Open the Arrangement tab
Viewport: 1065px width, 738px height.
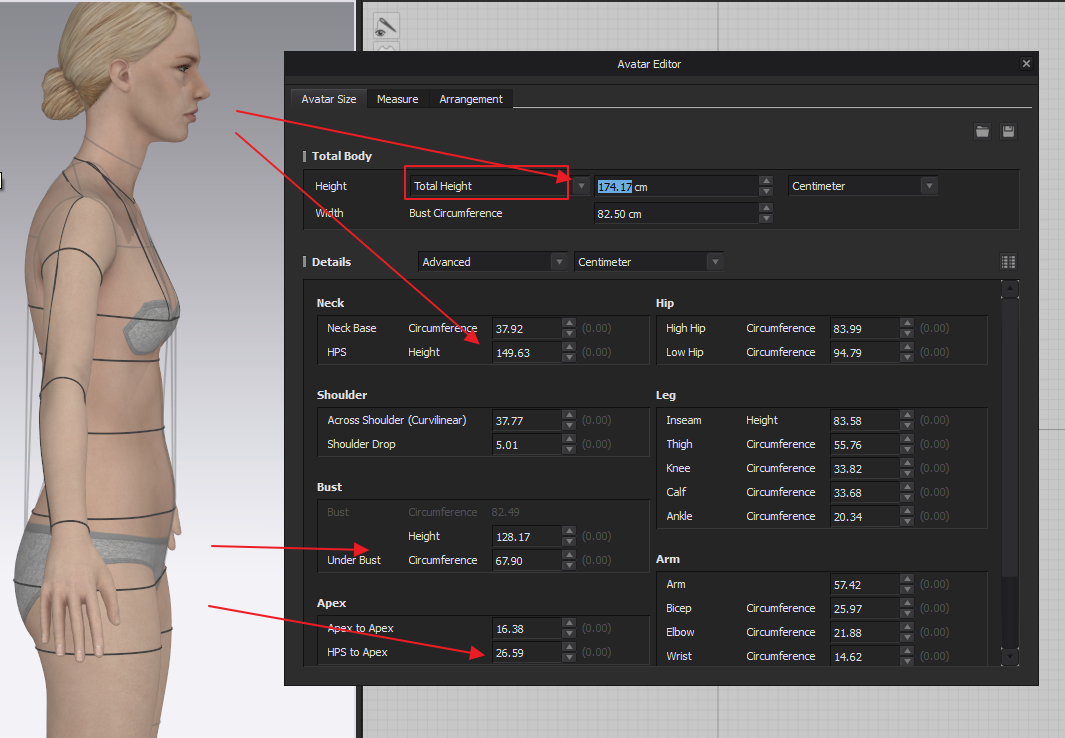(471, 98)
